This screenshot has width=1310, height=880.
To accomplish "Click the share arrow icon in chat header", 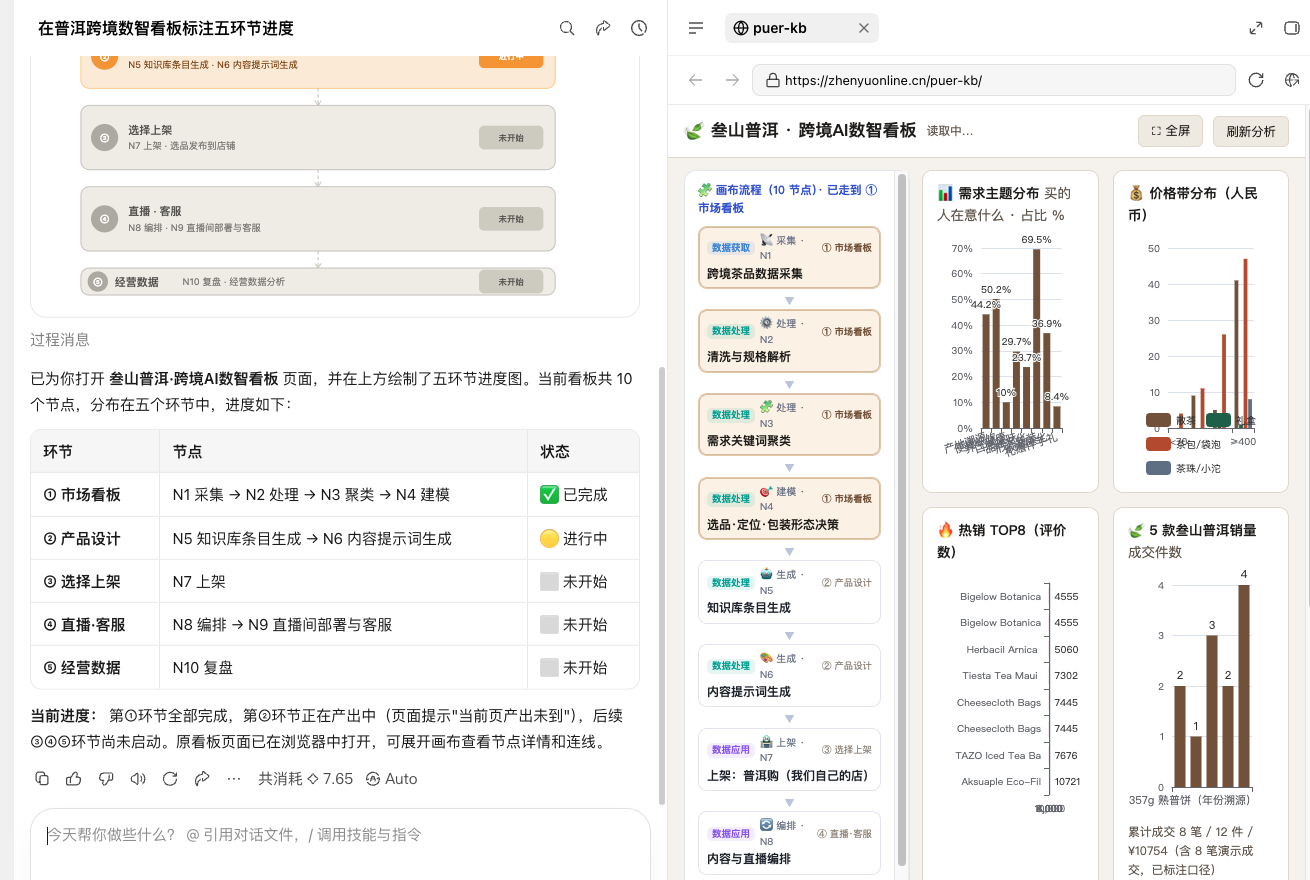I will click(x=603, y=29).
